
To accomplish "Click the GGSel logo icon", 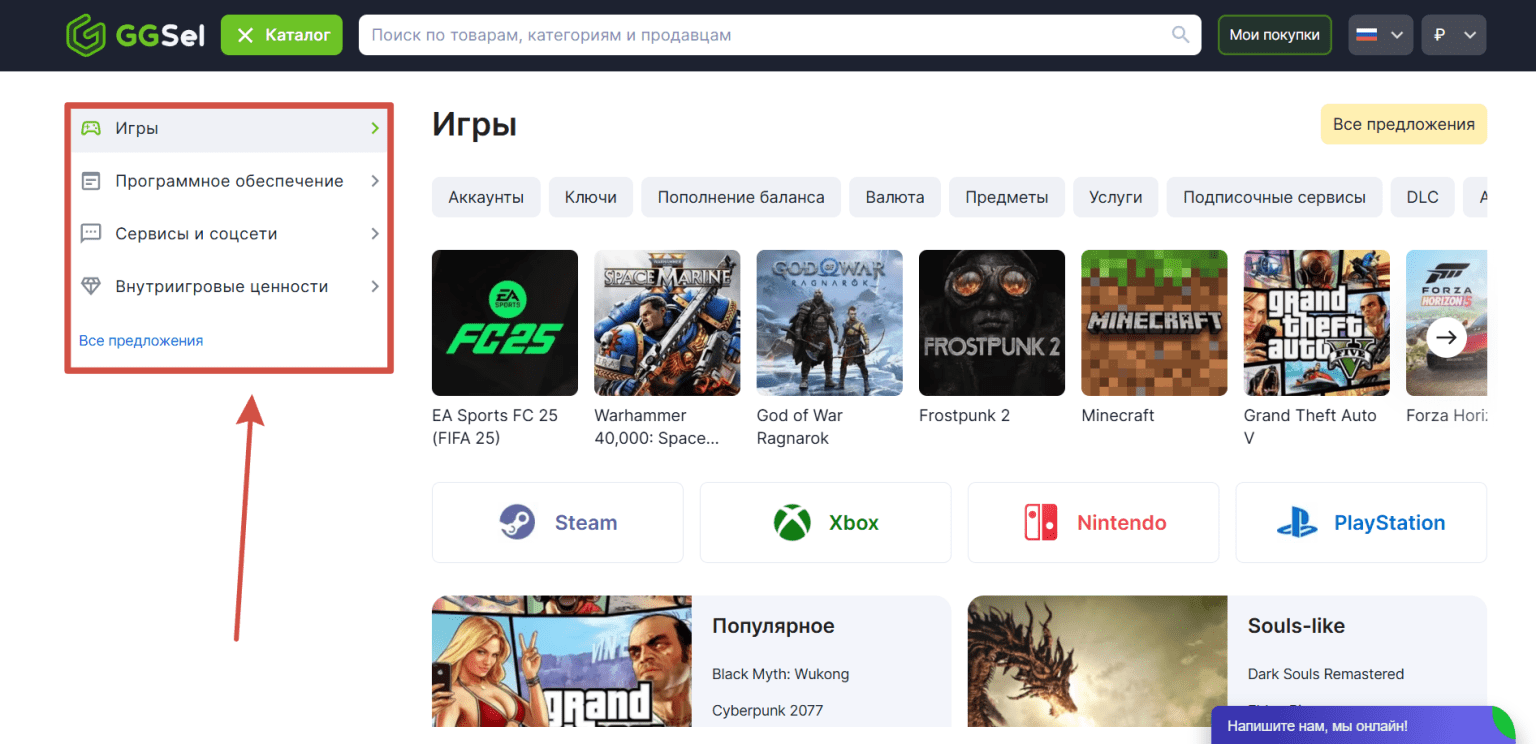I will click(x=86, y=35).
